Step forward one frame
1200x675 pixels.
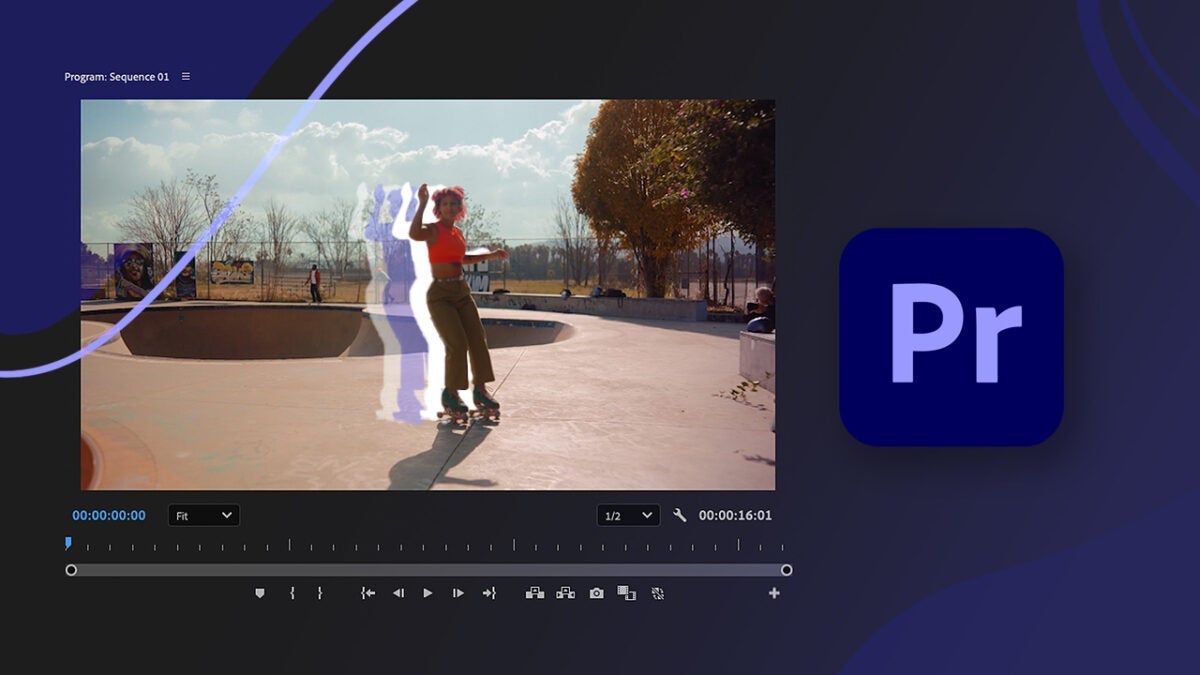point(458,593)
